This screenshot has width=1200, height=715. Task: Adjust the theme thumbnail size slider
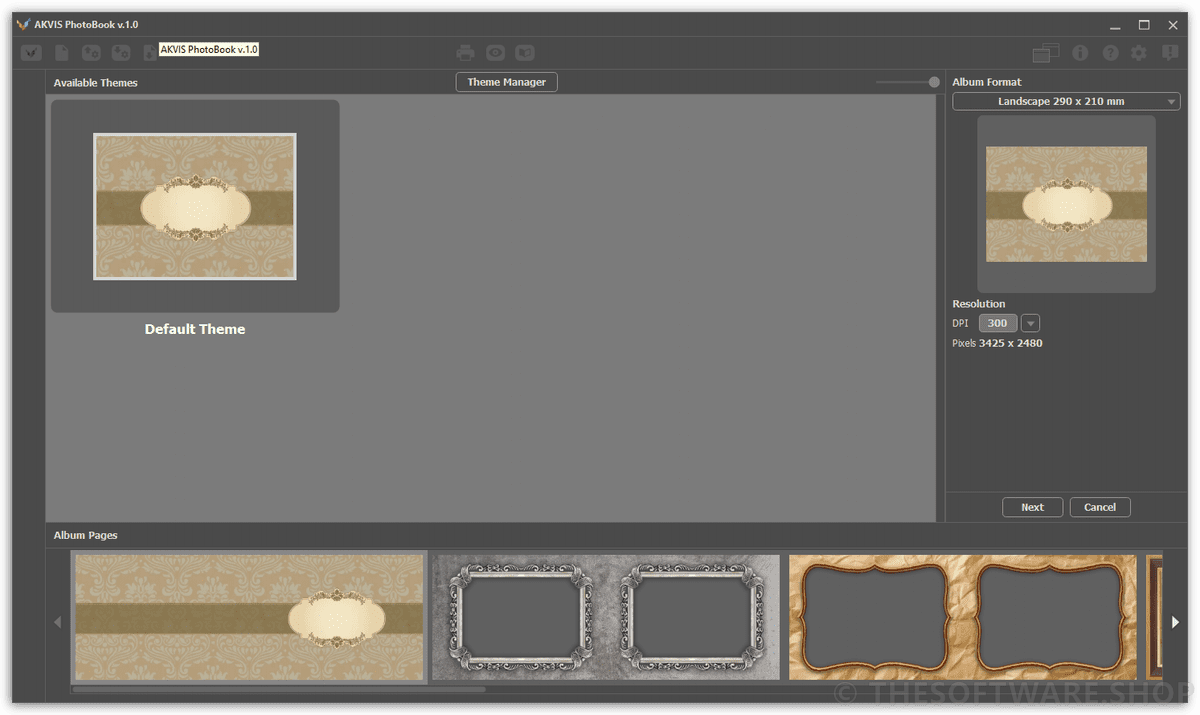(907, 82)
